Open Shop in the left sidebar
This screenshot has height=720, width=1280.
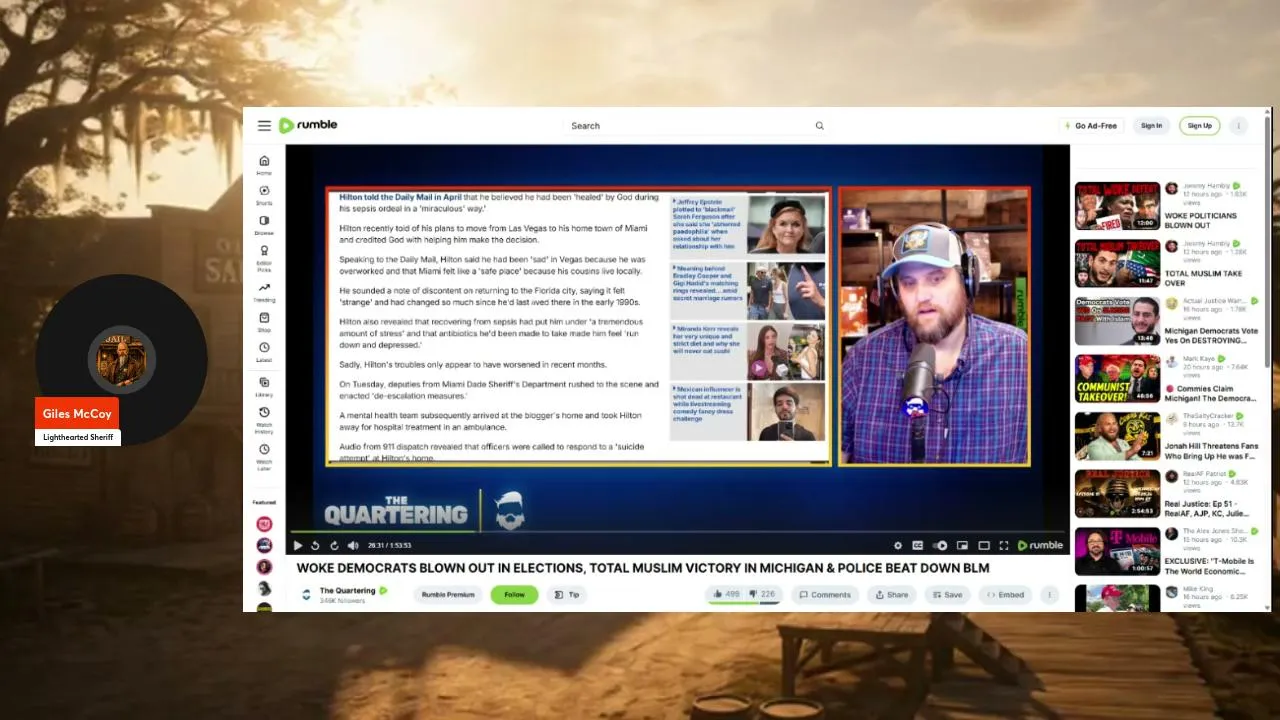(264, 322)
